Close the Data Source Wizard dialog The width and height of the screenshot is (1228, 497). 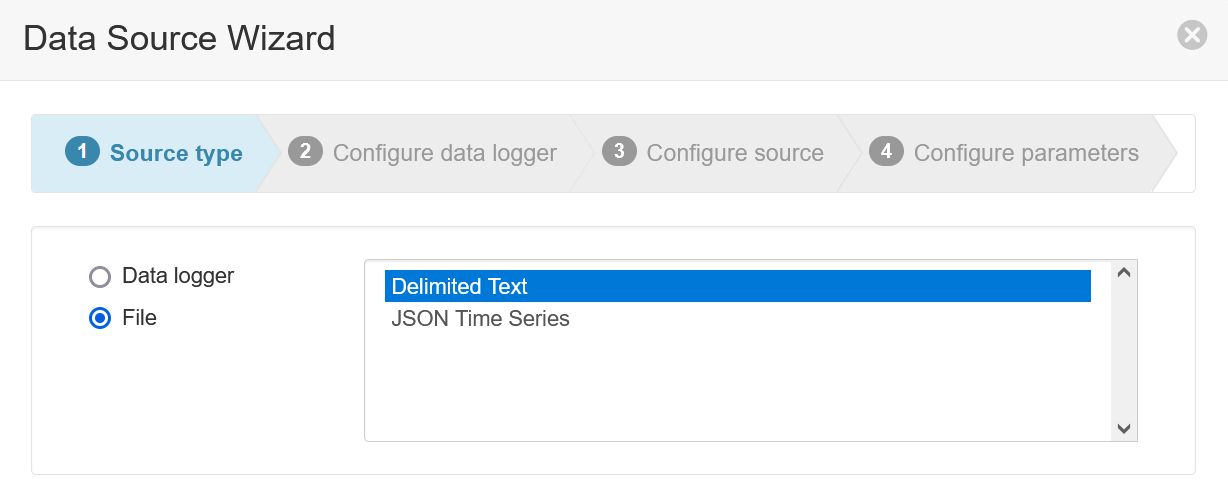click(1192, 36)
